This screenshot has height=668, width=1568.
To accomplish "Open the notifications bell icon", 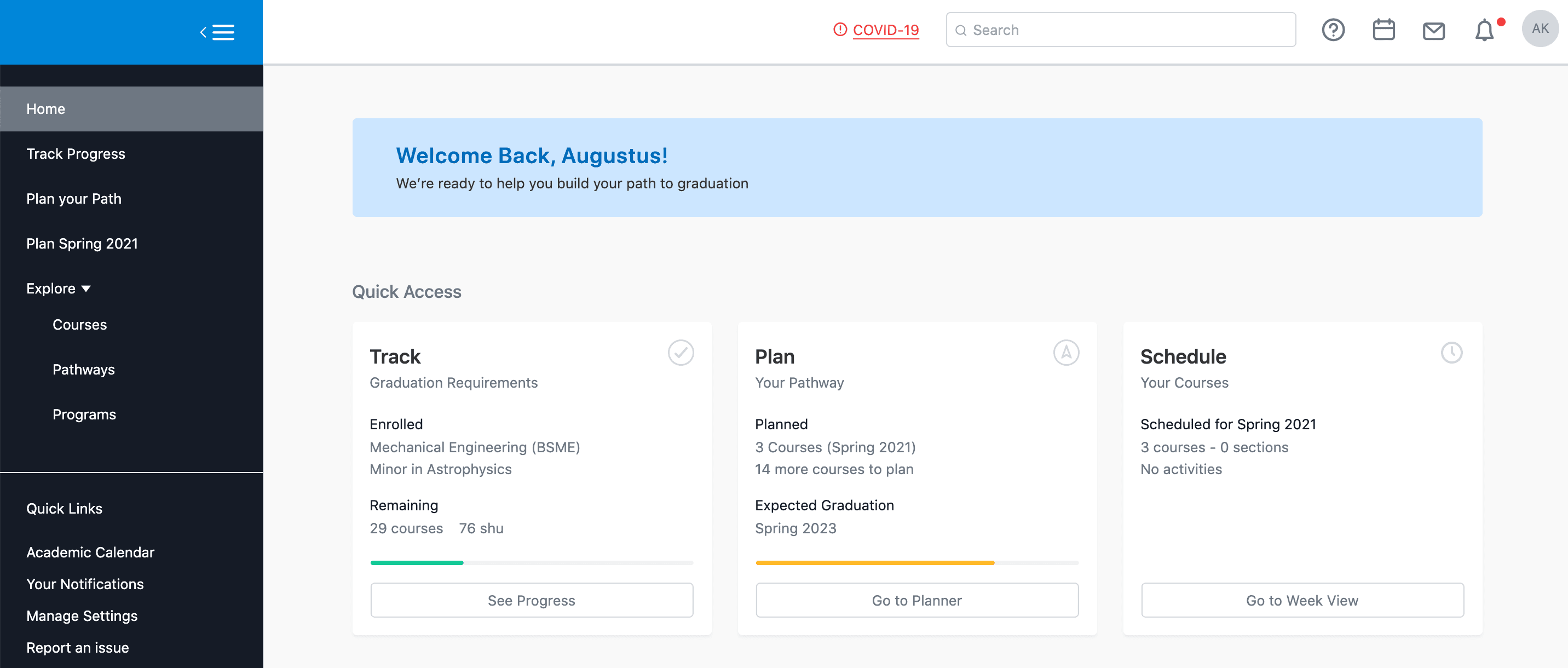I will click(1485, 30).
